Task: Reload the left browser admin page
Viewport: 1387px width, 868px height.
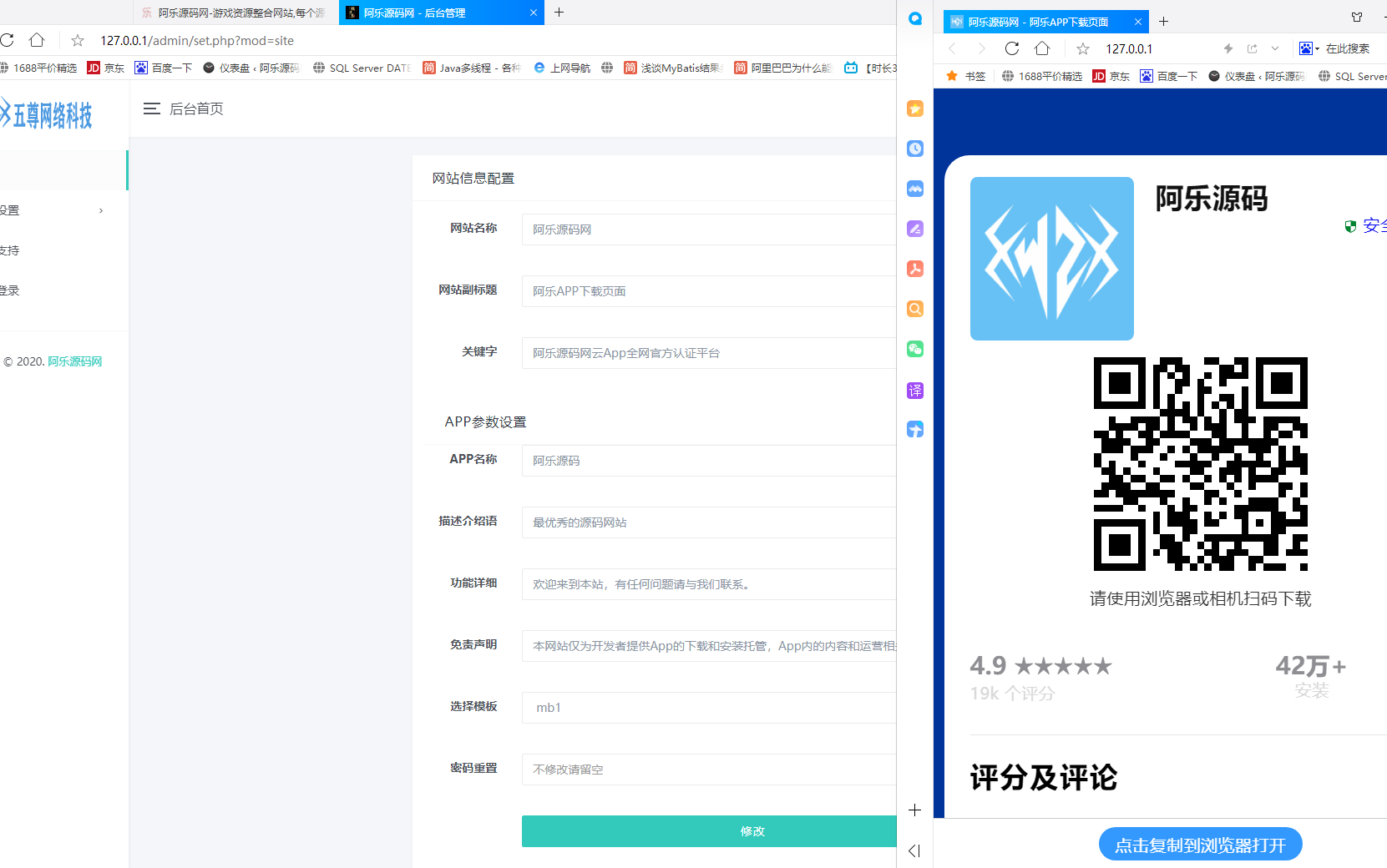Action: pos(7,40)
